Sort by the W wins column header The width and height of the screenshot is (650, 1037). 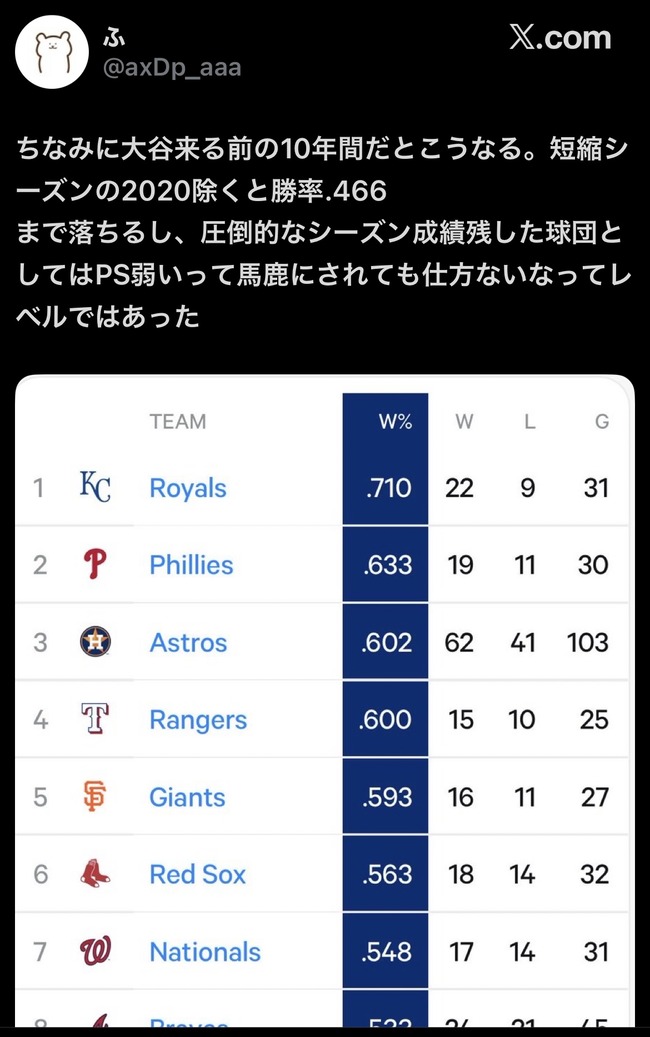[x=464, y=422]
